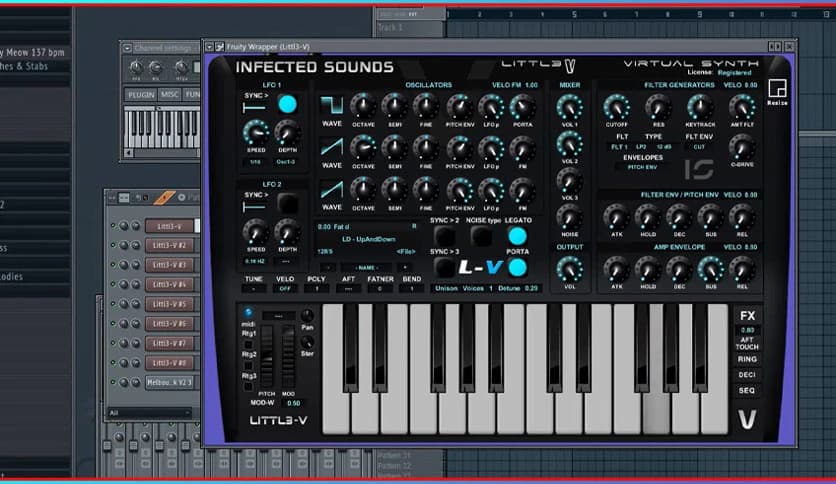
Task: Click the previous preset minus button
Action: (x=328, y=267)
